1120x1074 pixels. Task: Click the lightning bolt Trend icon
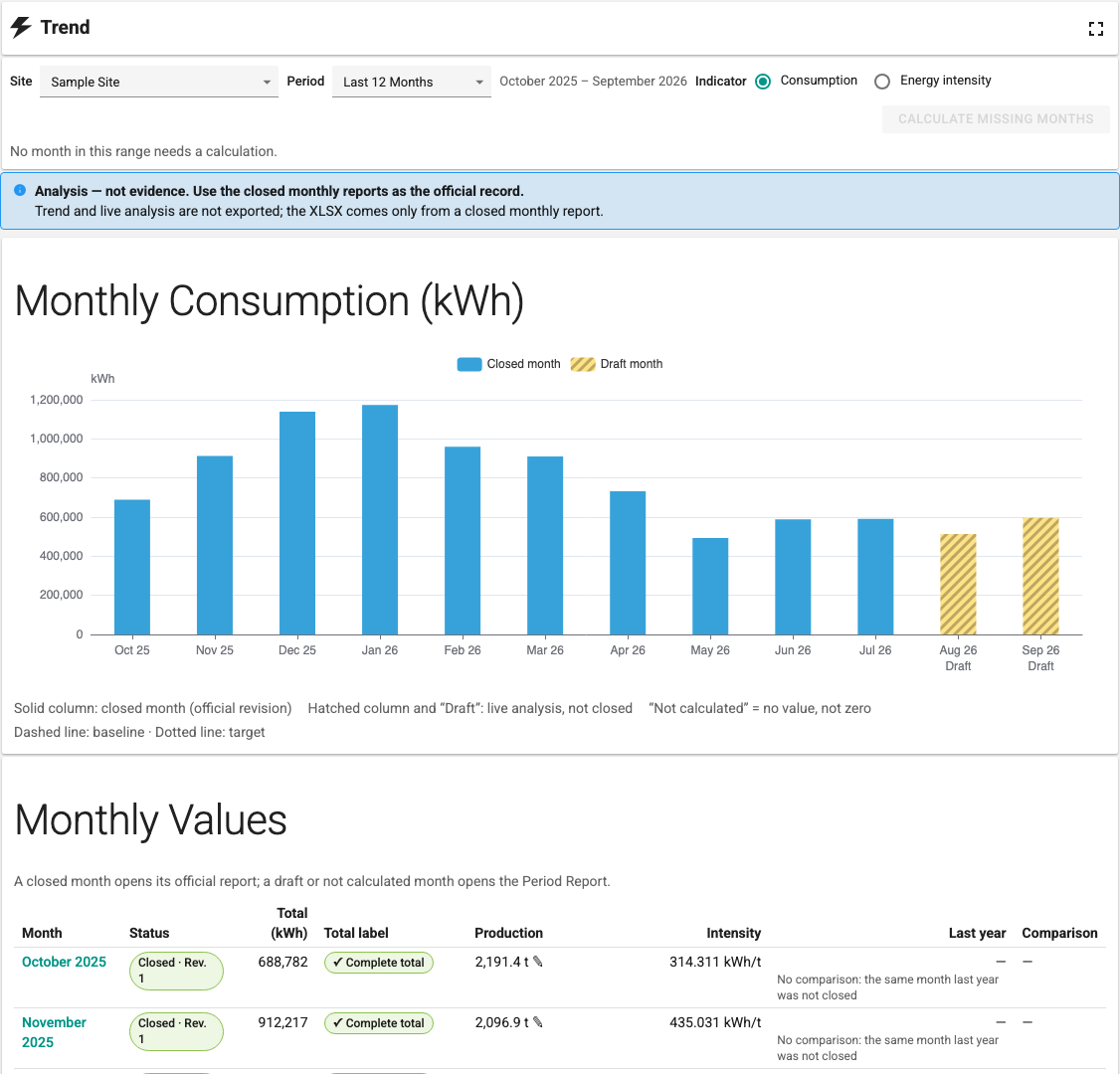pyautogui.click(x=21, y=27)
